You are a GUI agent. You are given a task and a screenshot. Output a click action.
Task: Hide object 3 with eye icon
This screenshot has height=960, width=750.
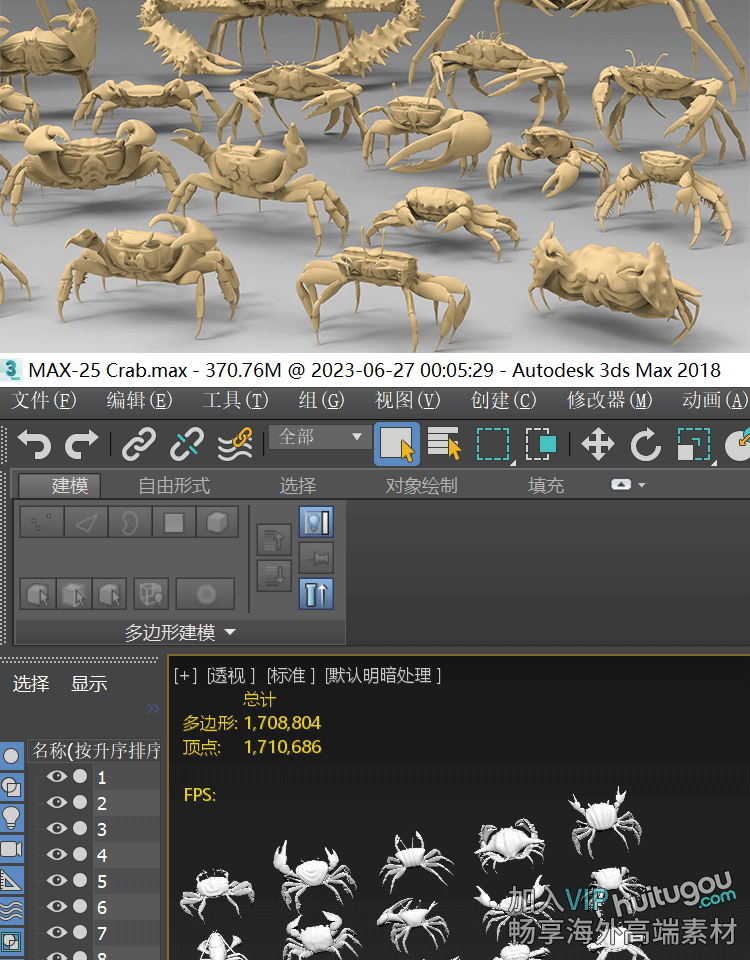tap(57, 828)
